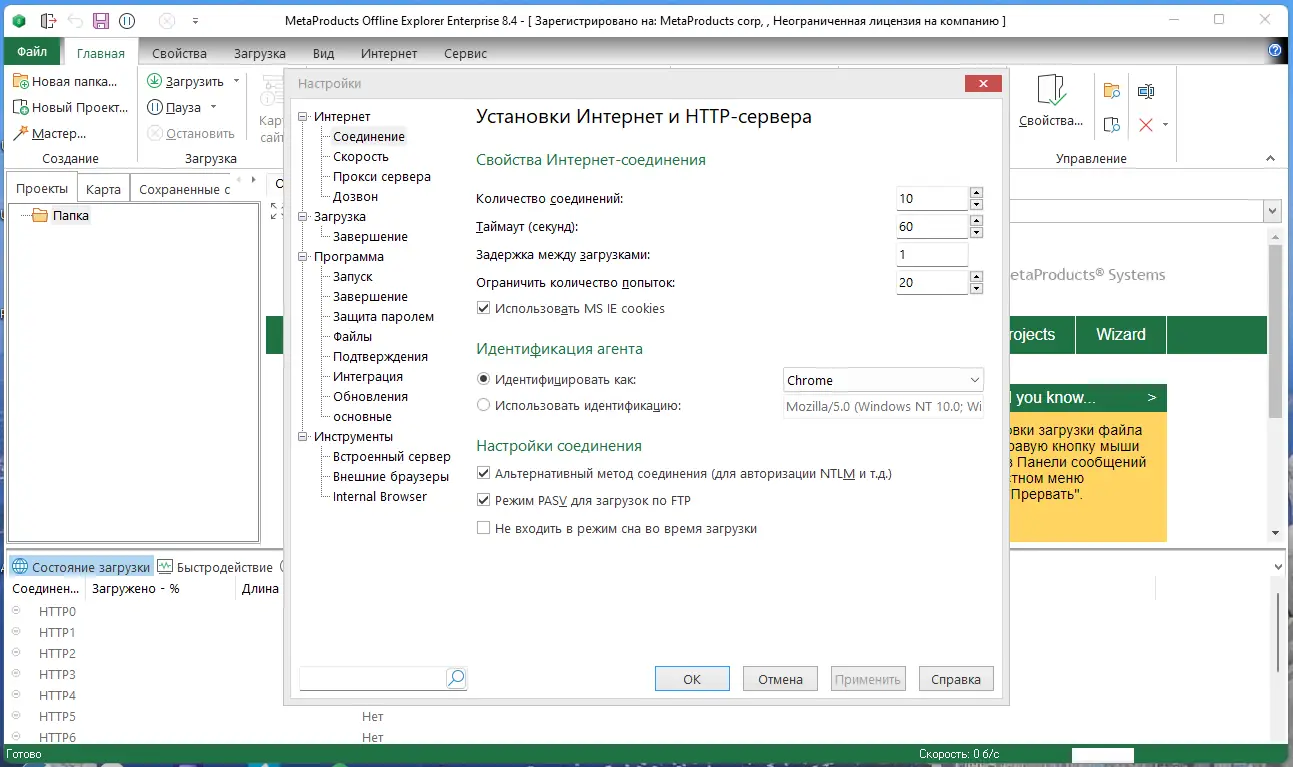Image resolution: width=1293 pixels, height=767 pixels.
Task: Collapse the Инструменты tree node
Action: click(304, 437)
